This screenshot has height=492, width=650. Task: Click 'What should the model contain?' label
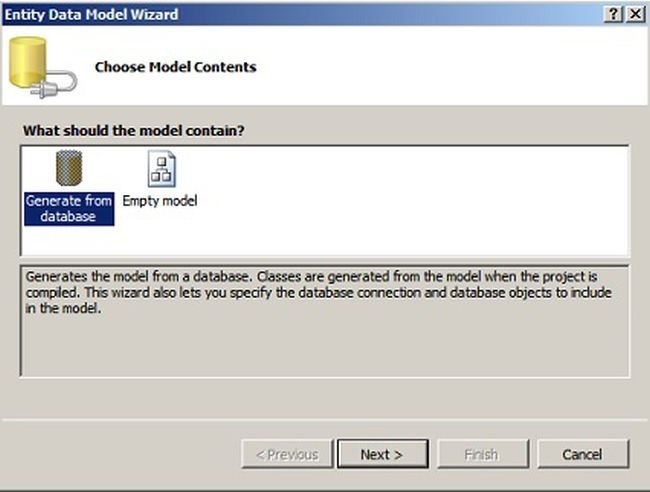pos(135,131)
